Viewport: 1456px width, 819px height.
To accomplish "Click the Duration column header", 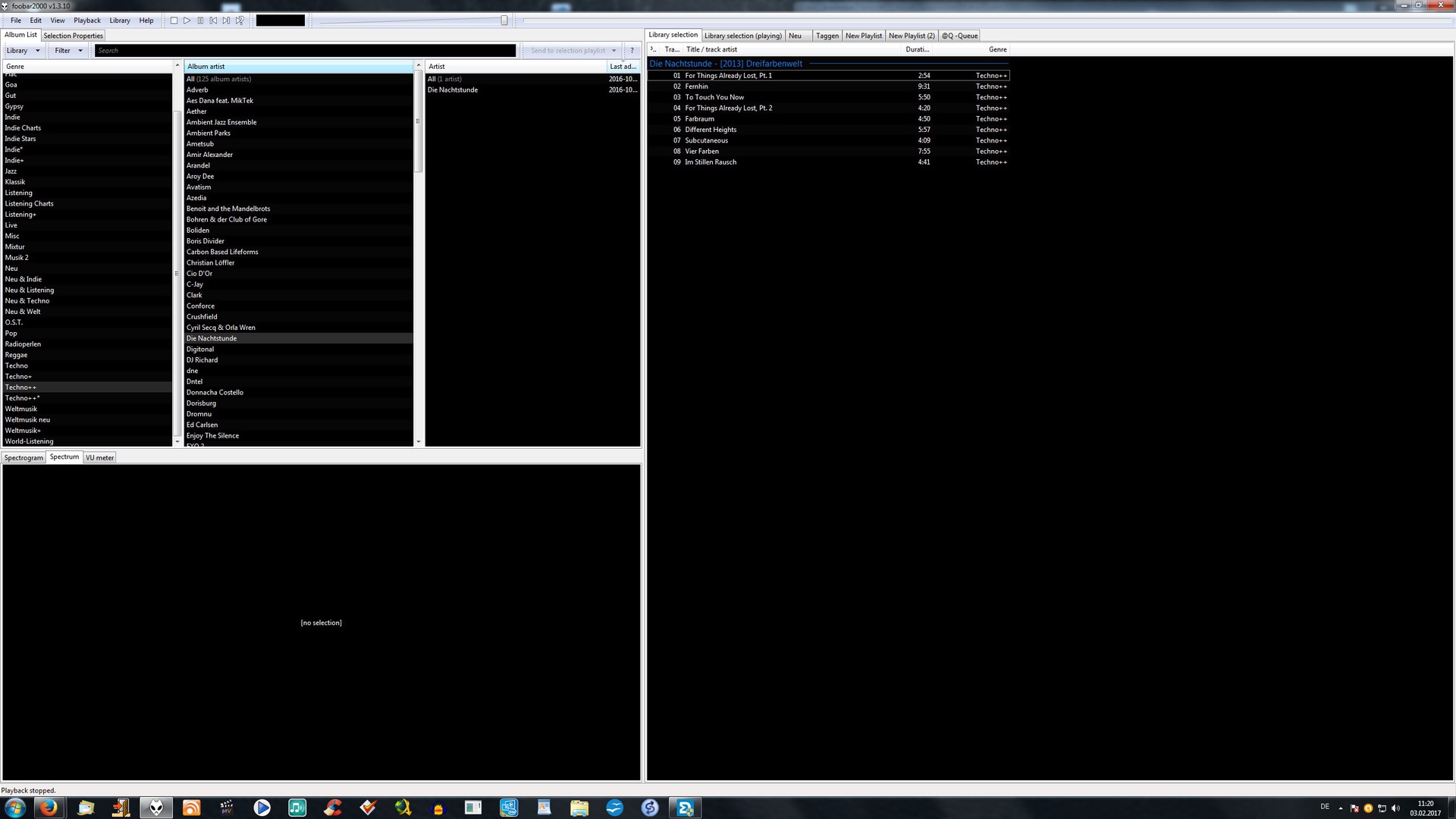I will [917, 49].
